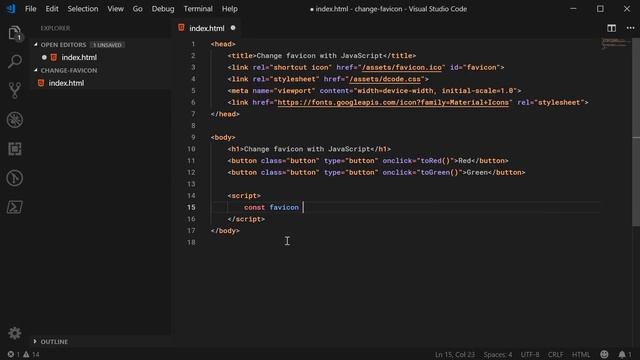This screenshot has width=640, height=360.
Task: Open the Selection menu
Action: [83, 9]
